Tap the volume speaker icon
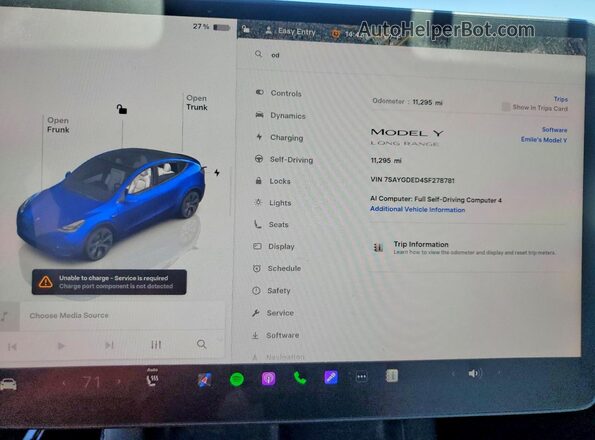This screenshot has height=440, width=595. click(x=474, y=374)
